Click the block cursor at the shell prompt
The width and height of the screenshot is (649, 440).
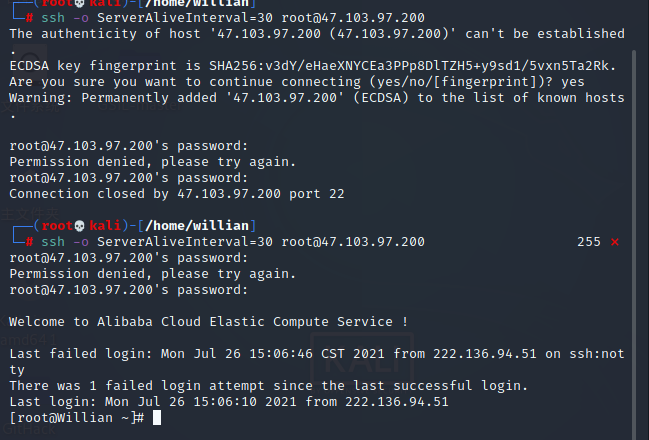tap(157, 418)
